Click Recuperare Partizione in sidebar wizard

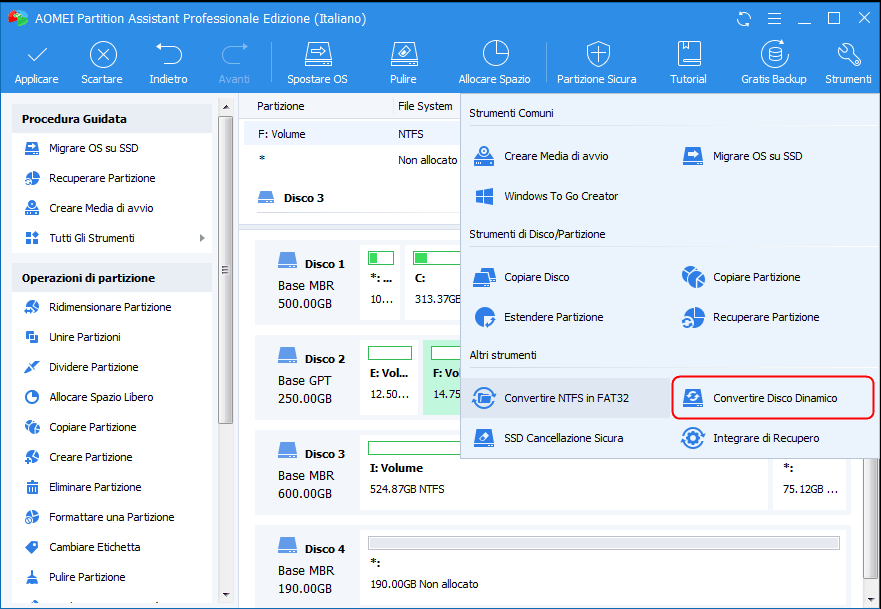coord(90,178)
